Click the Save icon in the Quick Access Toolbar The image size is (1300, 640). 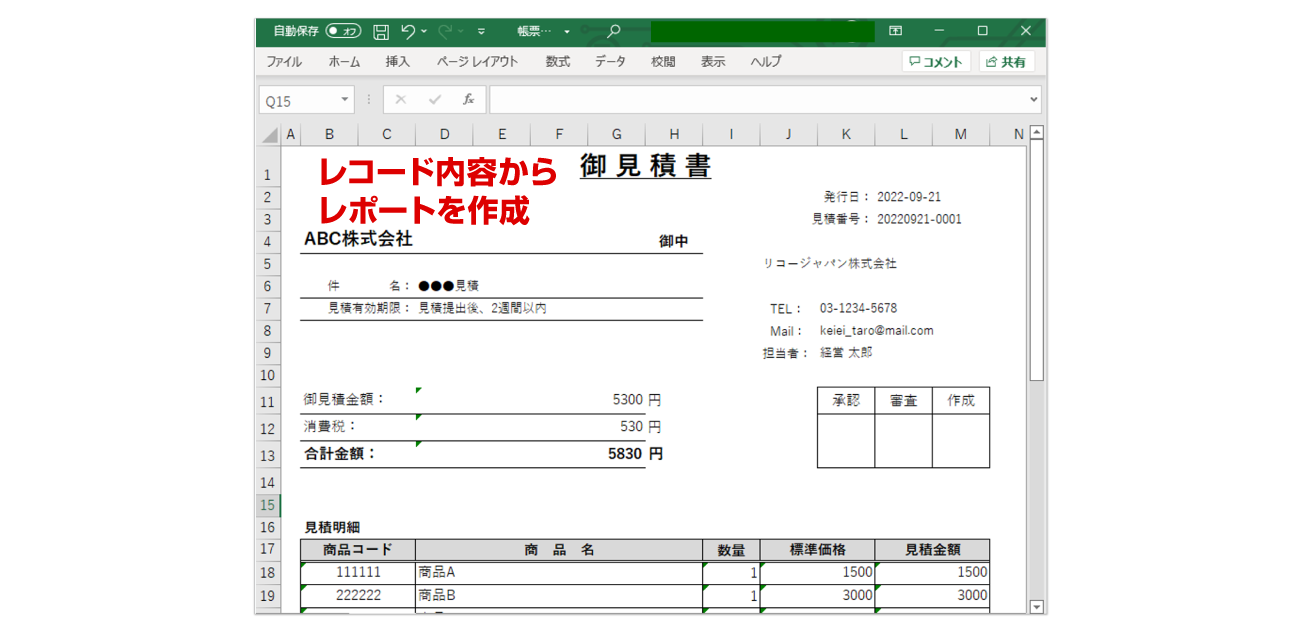pyautogui.click(x=382, y=31)
